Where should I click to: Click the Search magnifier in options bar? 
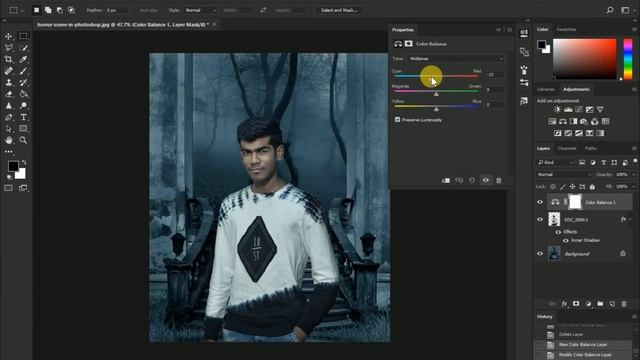(610, 10)
